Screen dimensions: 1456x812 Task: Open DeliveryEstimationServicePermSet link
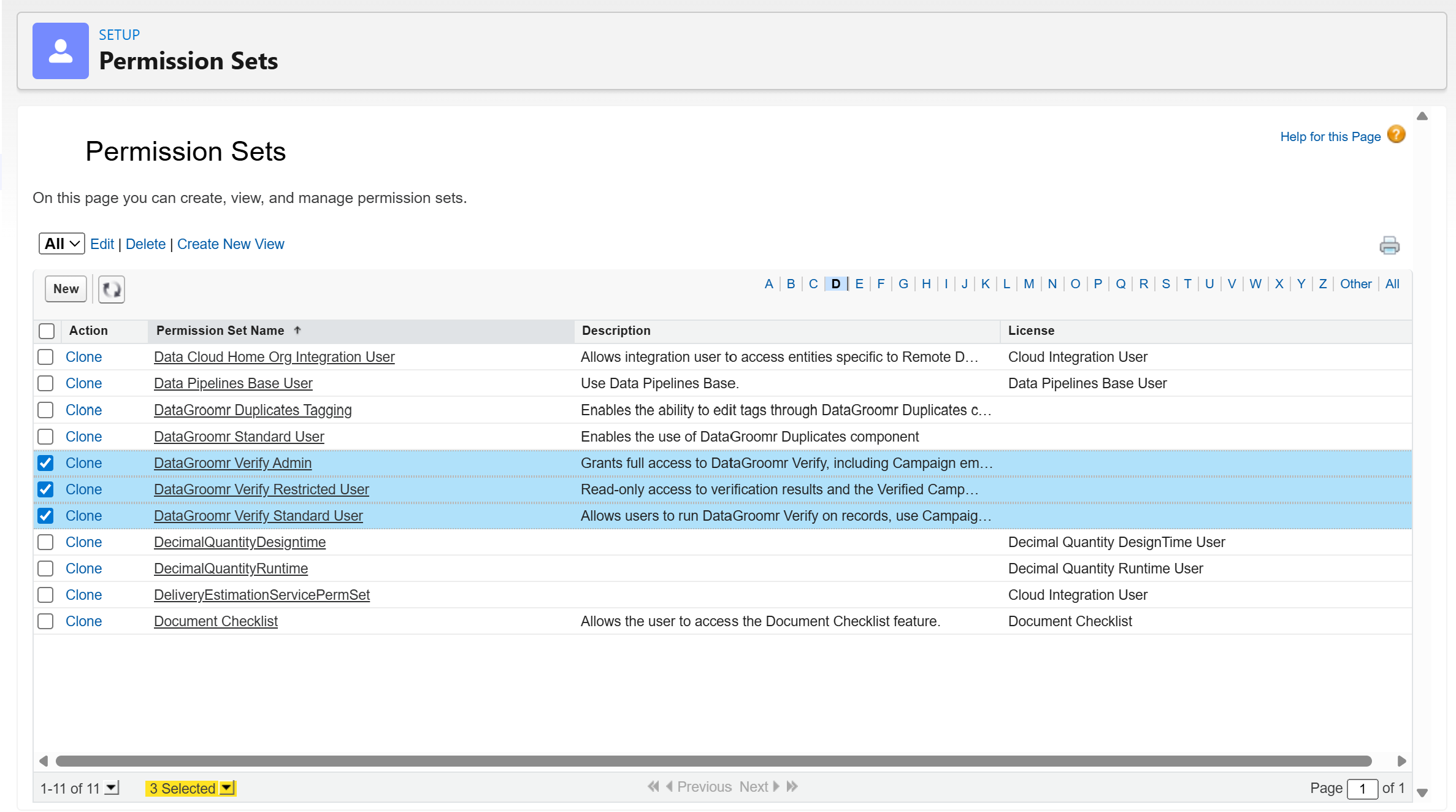tap(262, 595)
